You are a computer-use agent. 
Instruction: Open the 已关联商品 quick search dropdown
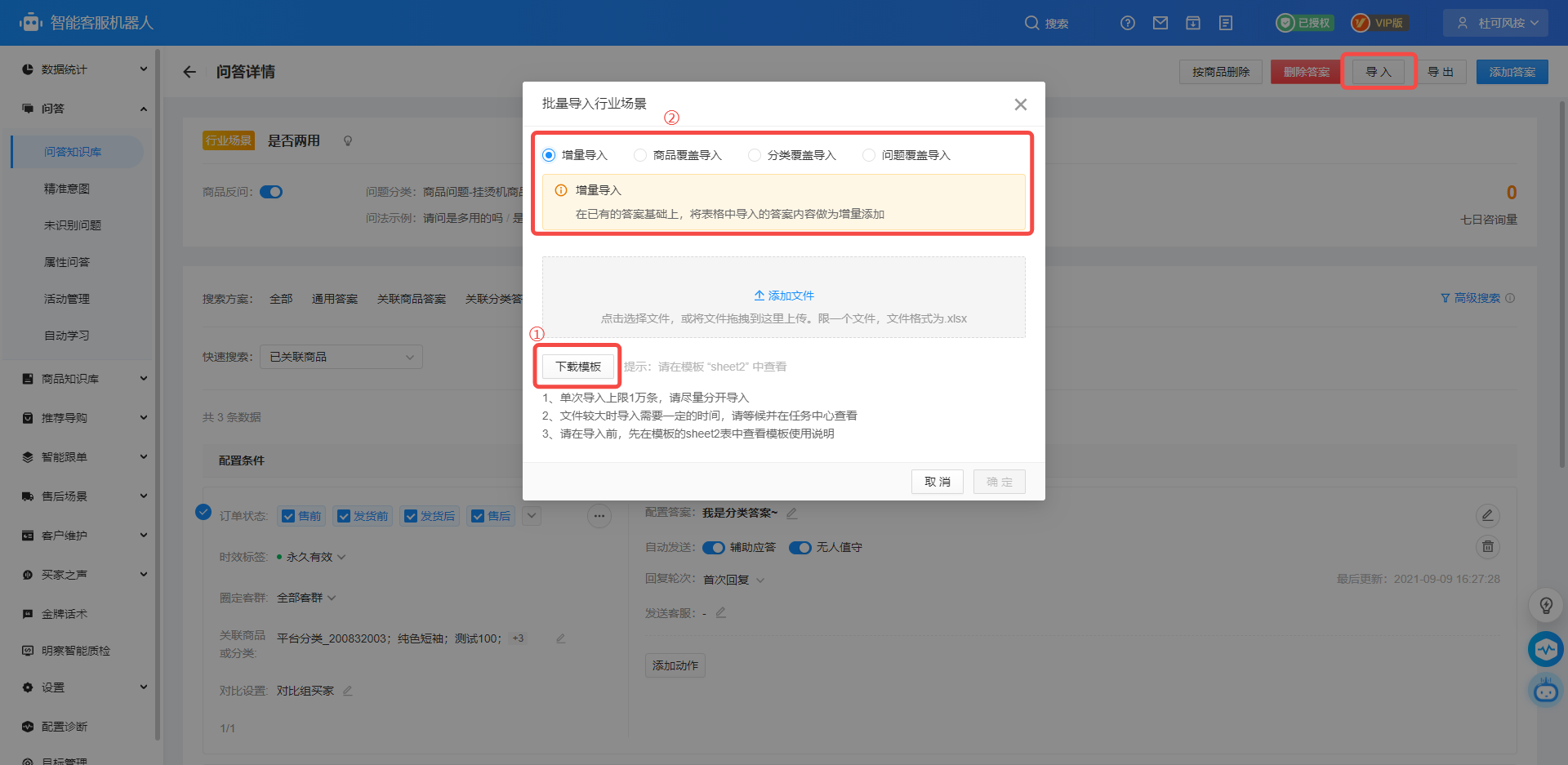(341, 357)
